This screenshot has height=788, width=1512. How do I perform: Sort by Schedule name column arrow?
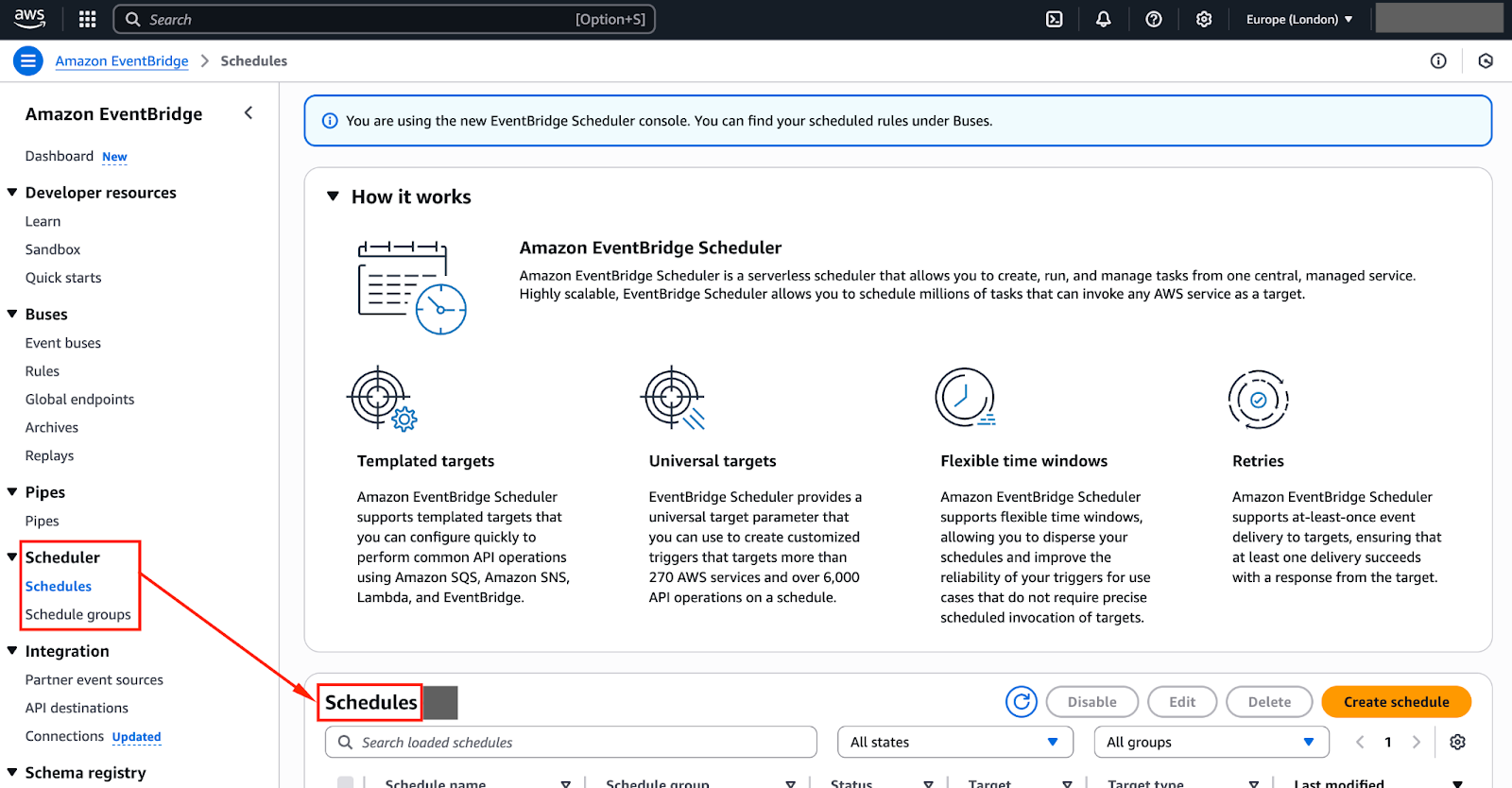click(565, 782)
